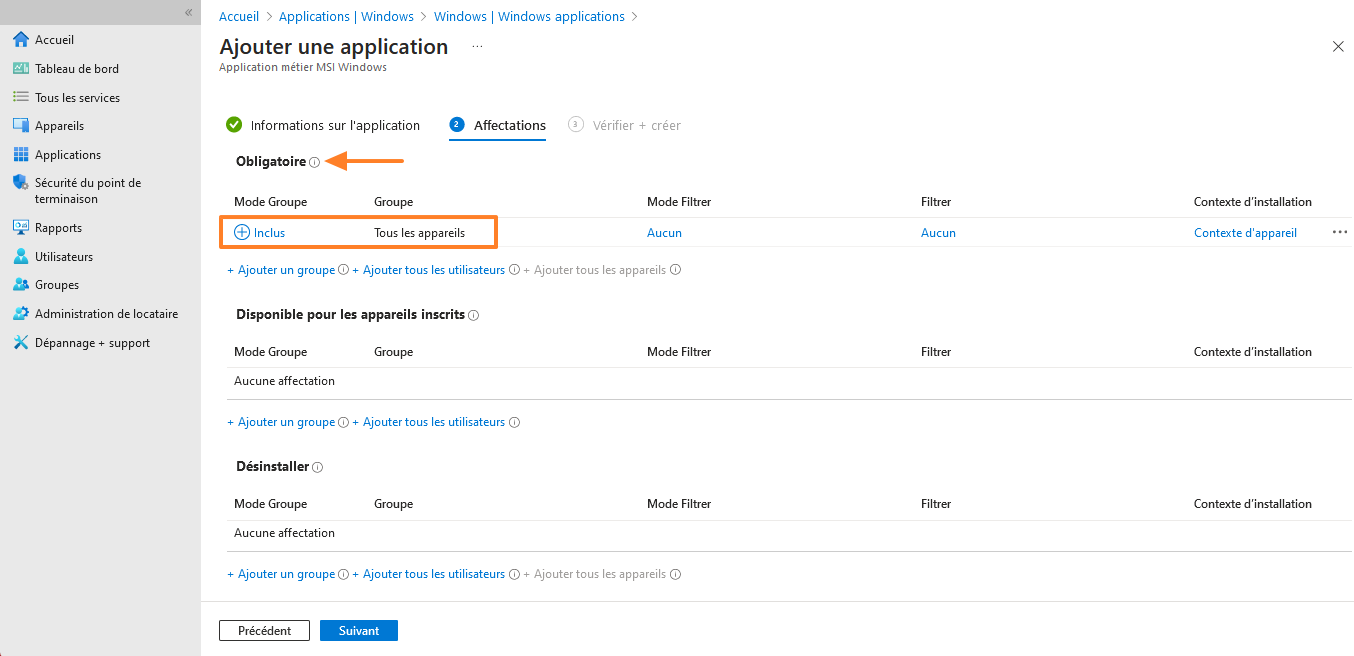Click the Précédent button
This screenshot has height=656, width=1354.
pyautogui.click(x=264, y=631)
